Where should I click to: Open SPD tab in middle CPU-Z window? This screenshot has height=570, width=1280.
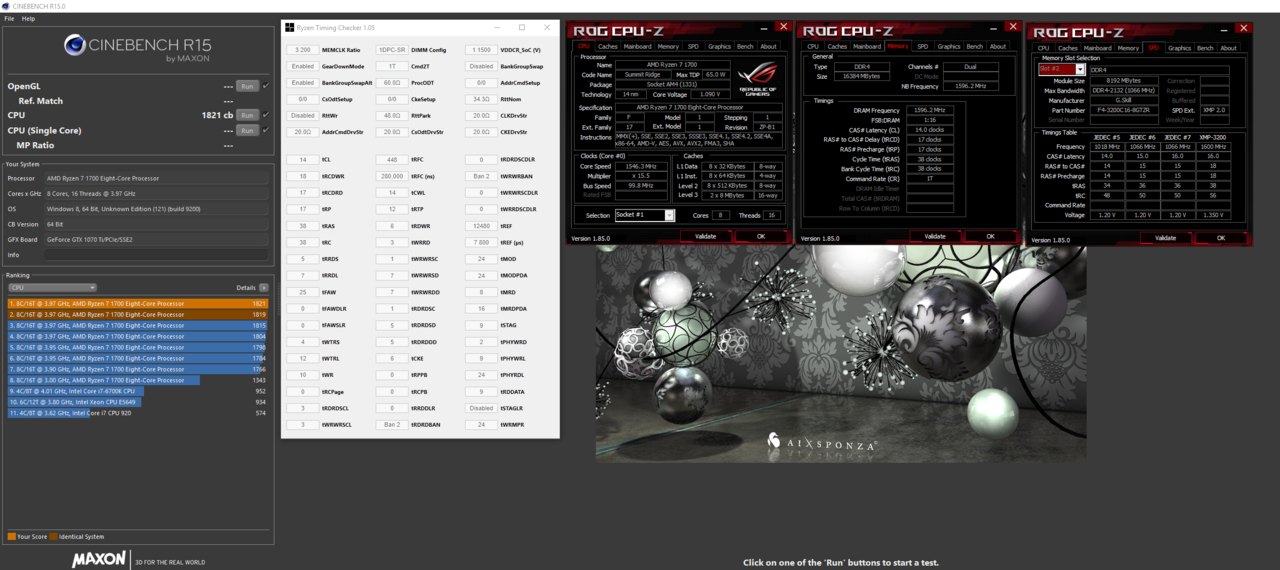pyautogui.click(x=922, y=47)
